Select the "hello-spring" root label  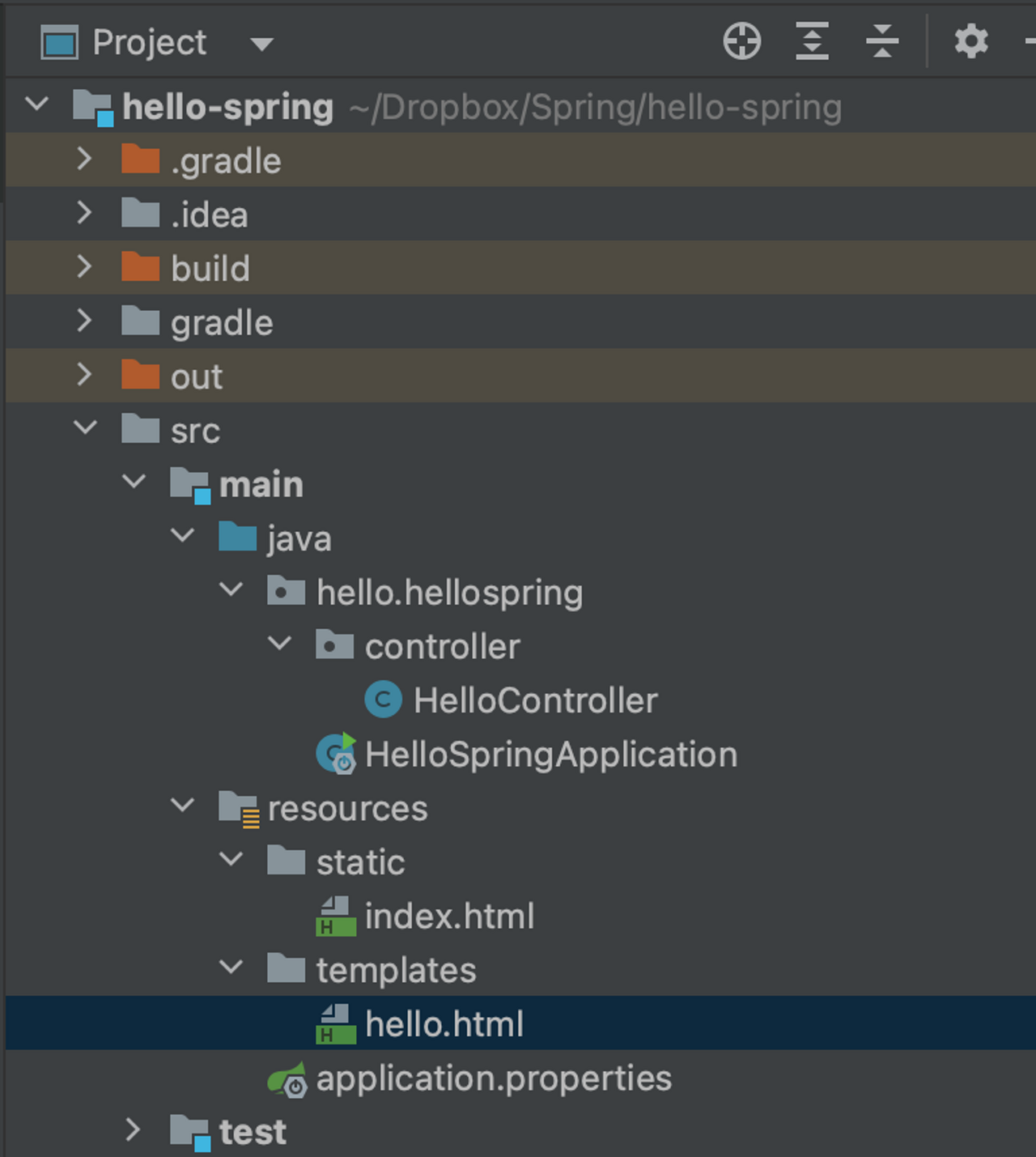[228, 108]
